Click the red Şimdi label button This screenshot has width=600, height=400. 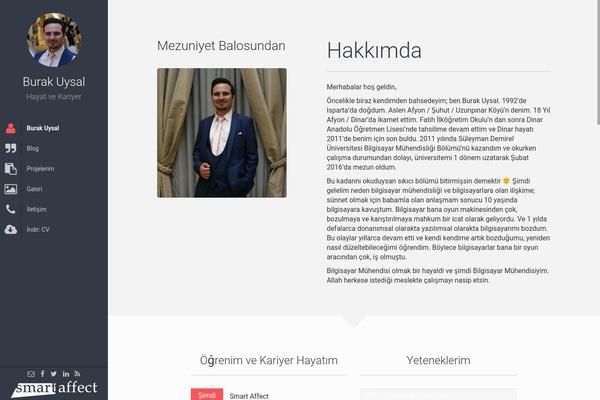pos(207,395)
